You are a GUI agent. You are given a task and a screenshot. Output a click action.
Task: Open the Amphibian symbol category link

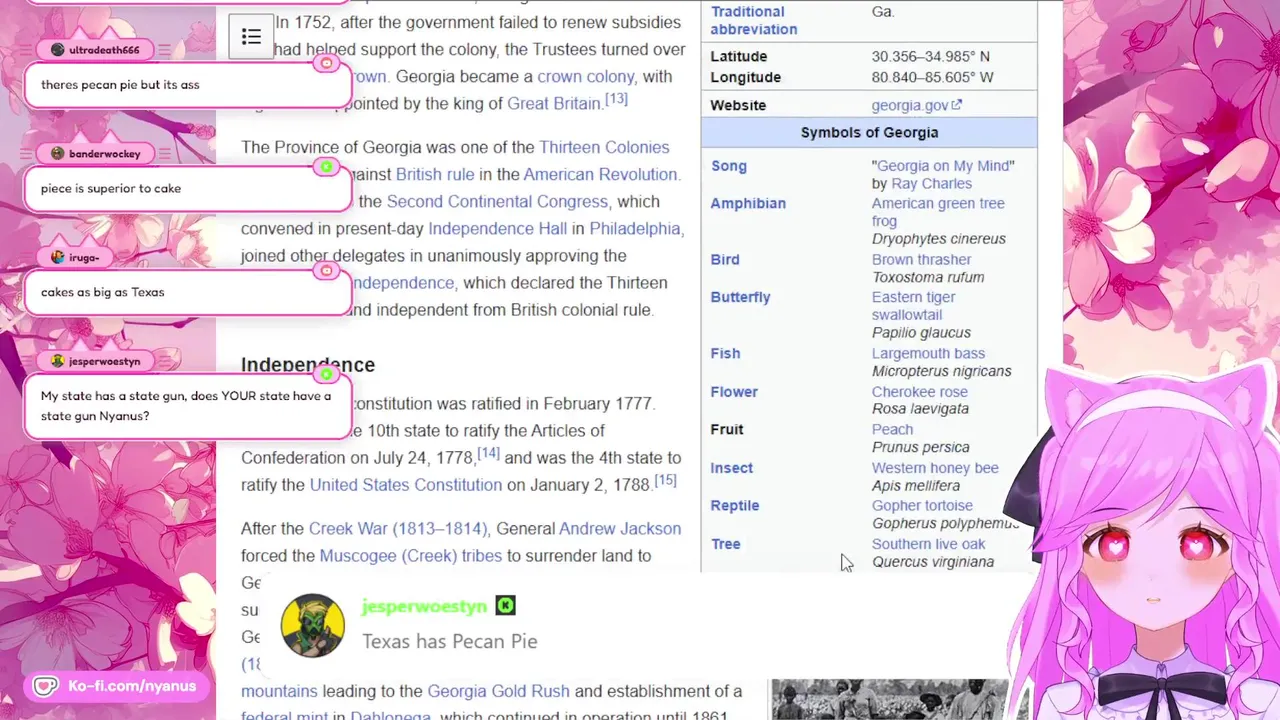[x=748, y=203]
